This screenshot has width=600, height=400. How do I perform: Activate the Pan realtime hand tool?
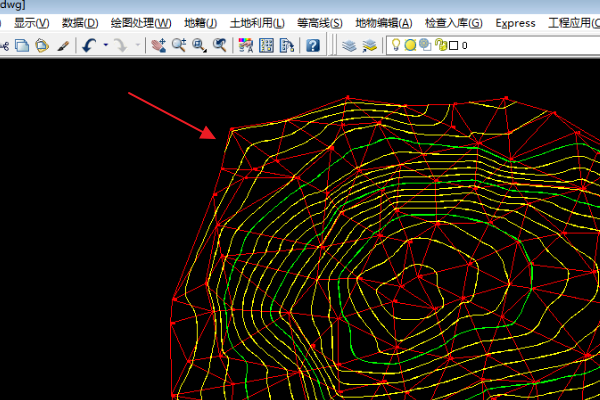pyautogui.click(x=159, y=45)
